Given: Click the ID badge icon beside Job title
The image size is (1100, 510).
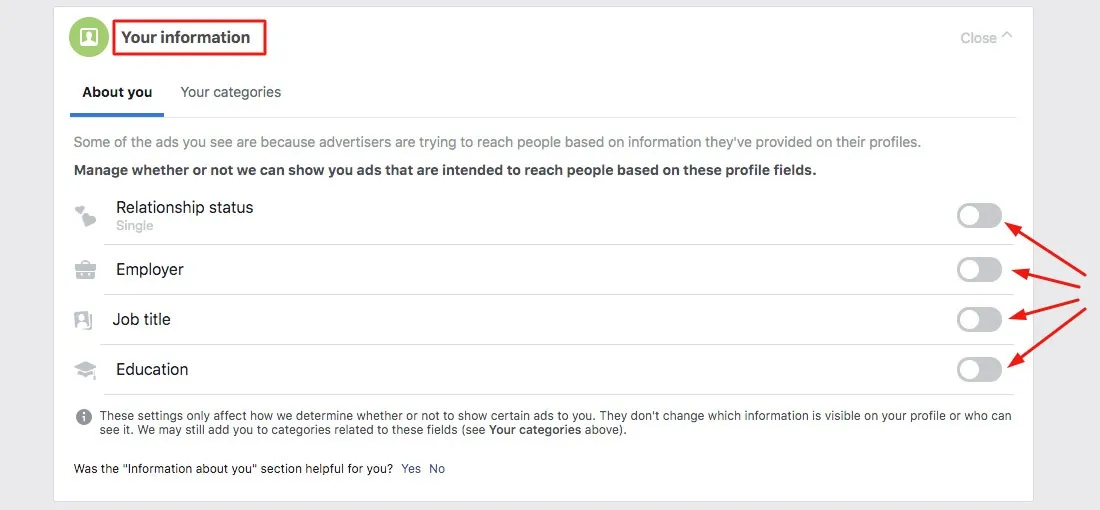Looking at the screenshot, I should pos(83,320).
